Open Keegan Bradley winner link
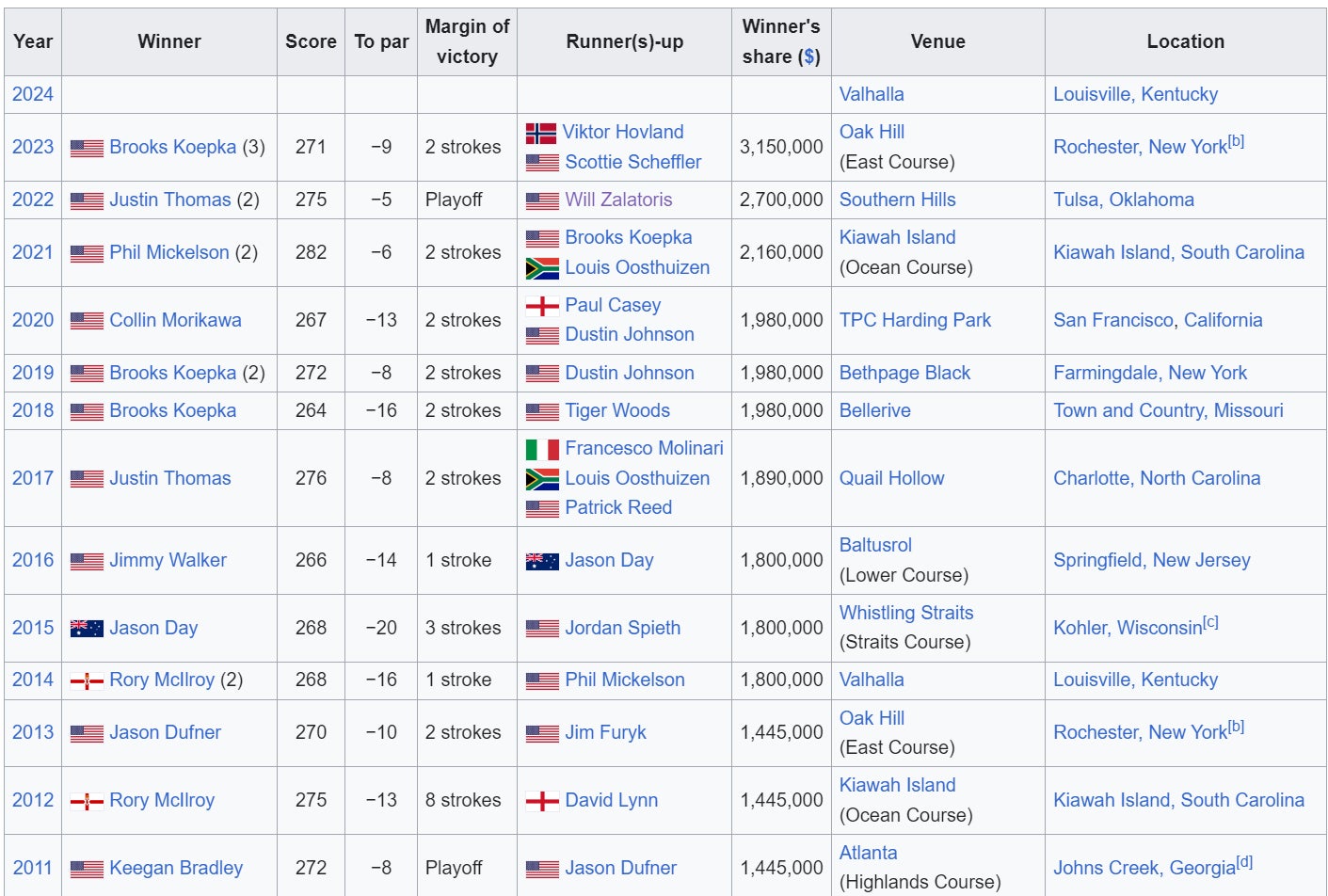This screenshot has height=896, width=1328. pyautogui.click(x=176, y=868)
